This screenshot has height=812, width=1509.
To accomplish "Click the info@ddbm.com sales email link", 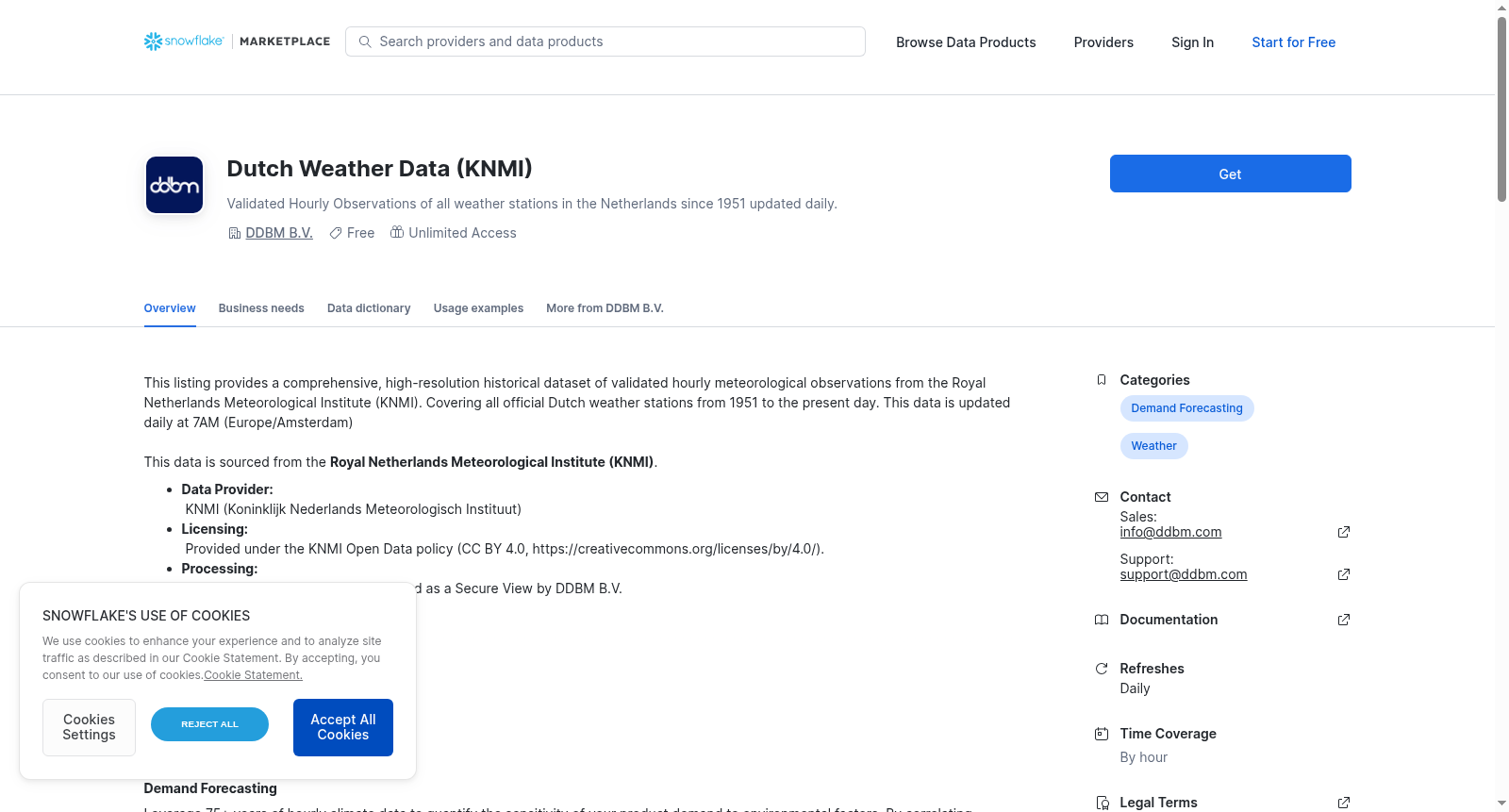I will (x=1170, y=532).
